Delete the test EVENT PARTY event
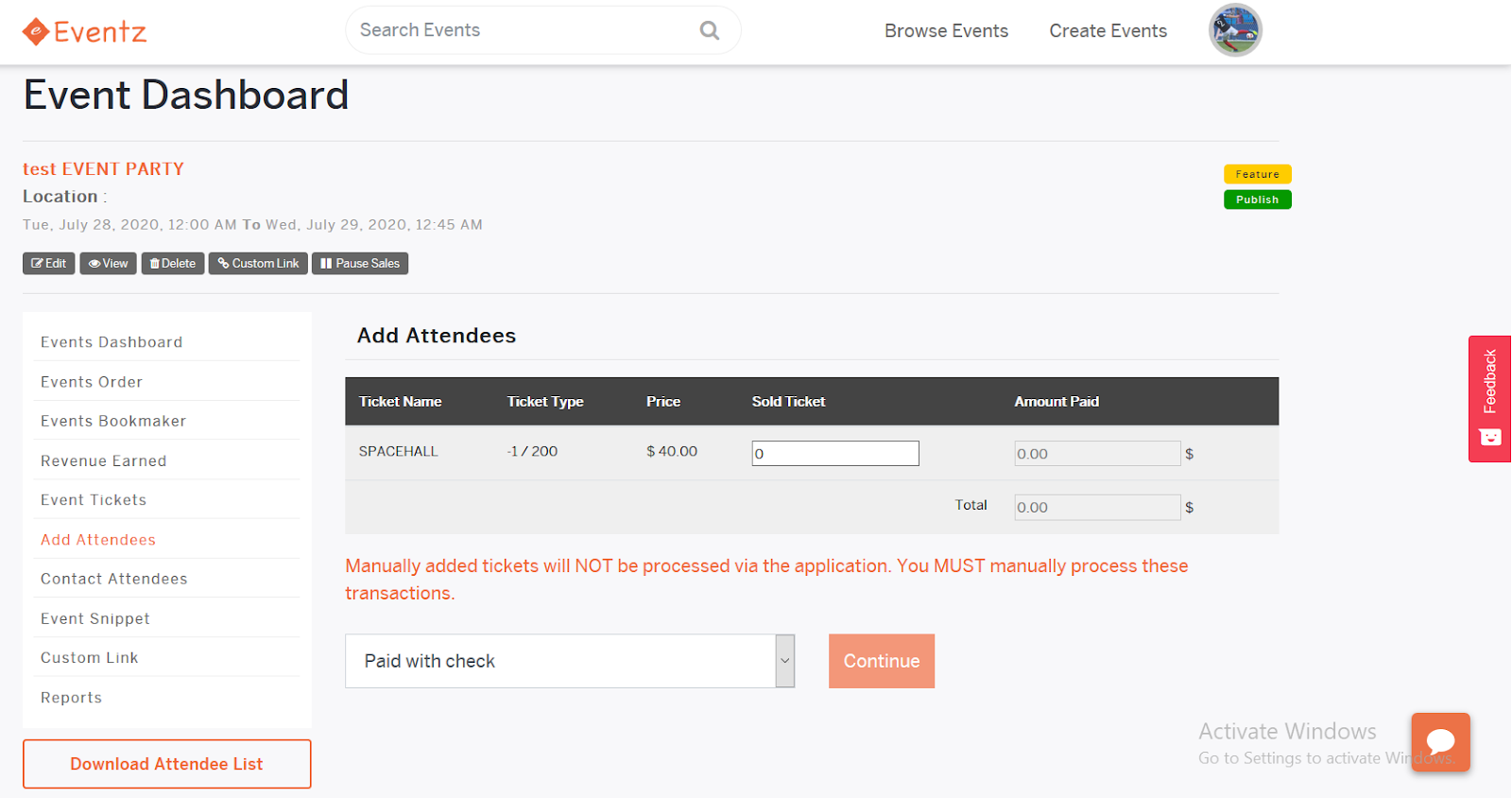Viewport: 1512px width, 798px height. click(x=173, y=263)
